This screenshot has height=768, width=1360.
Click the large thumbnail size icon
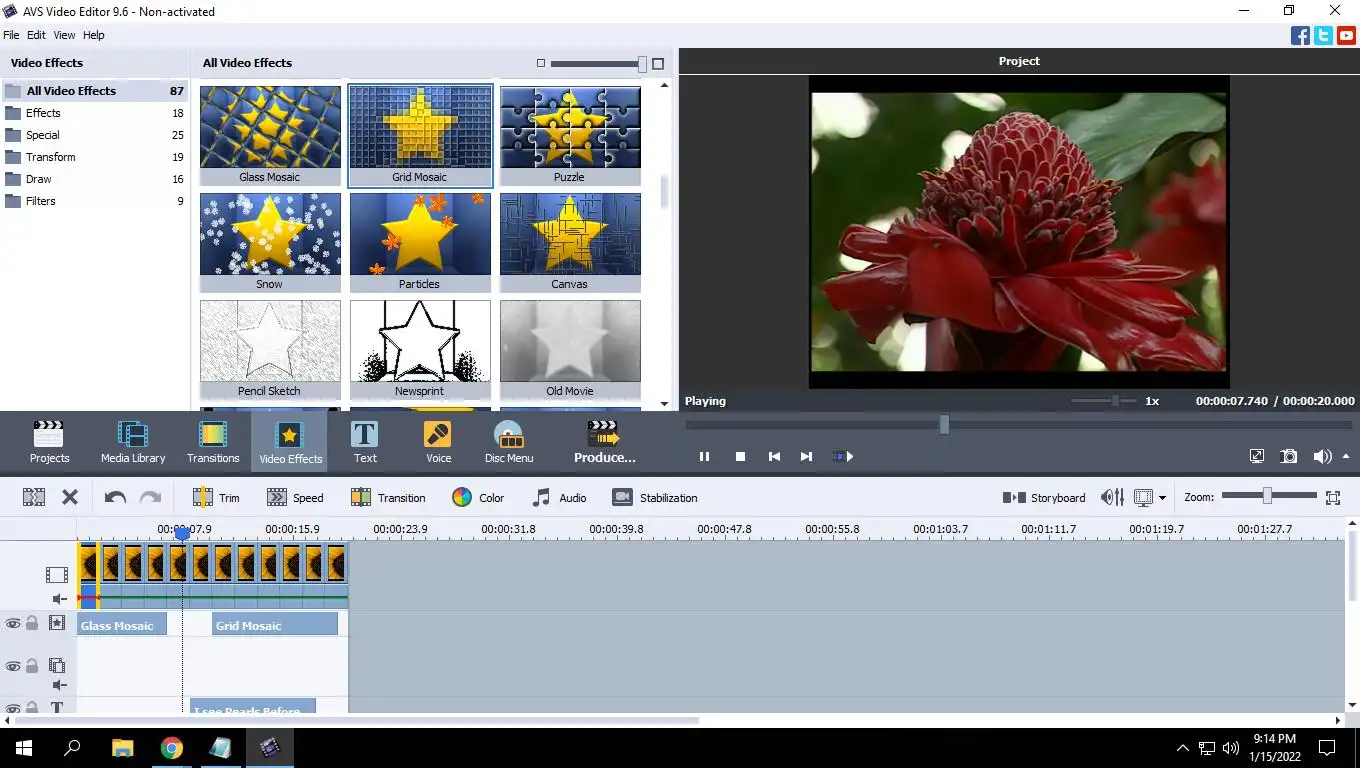point(658,63)
